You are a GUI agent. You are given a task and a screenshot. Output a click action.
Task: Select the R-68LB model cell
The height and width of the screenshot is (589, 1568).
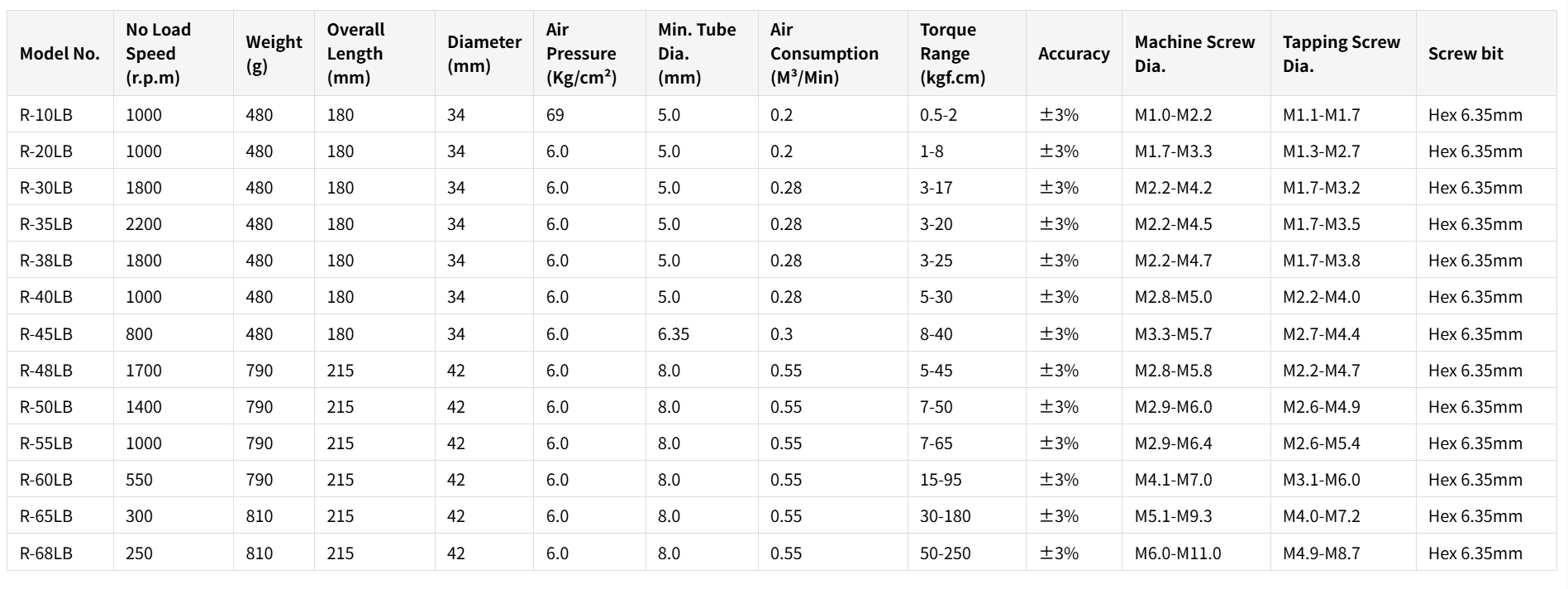pos(46,553)
